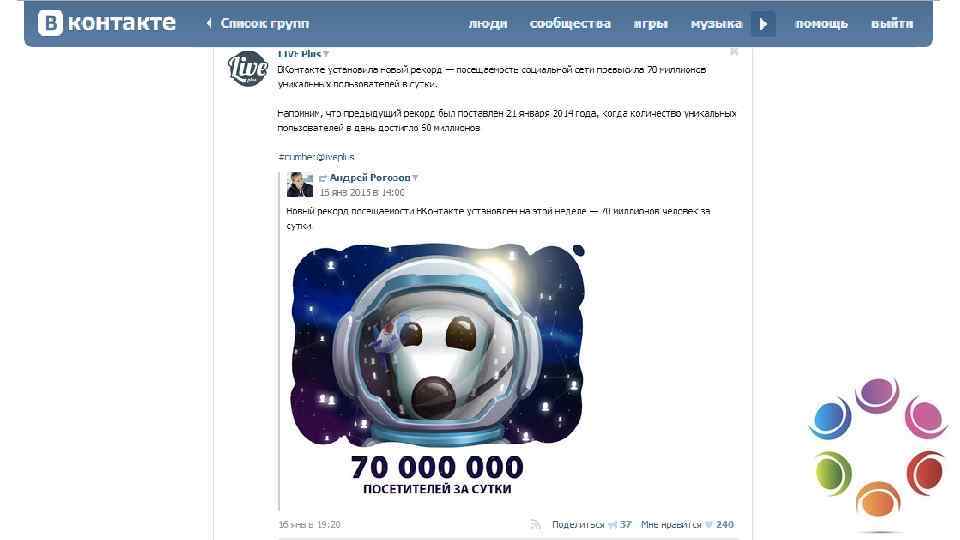Expand the dropdown arrow next to Live Plus
This screenshot has width=960, height=540.
click(x=326, y=54)
